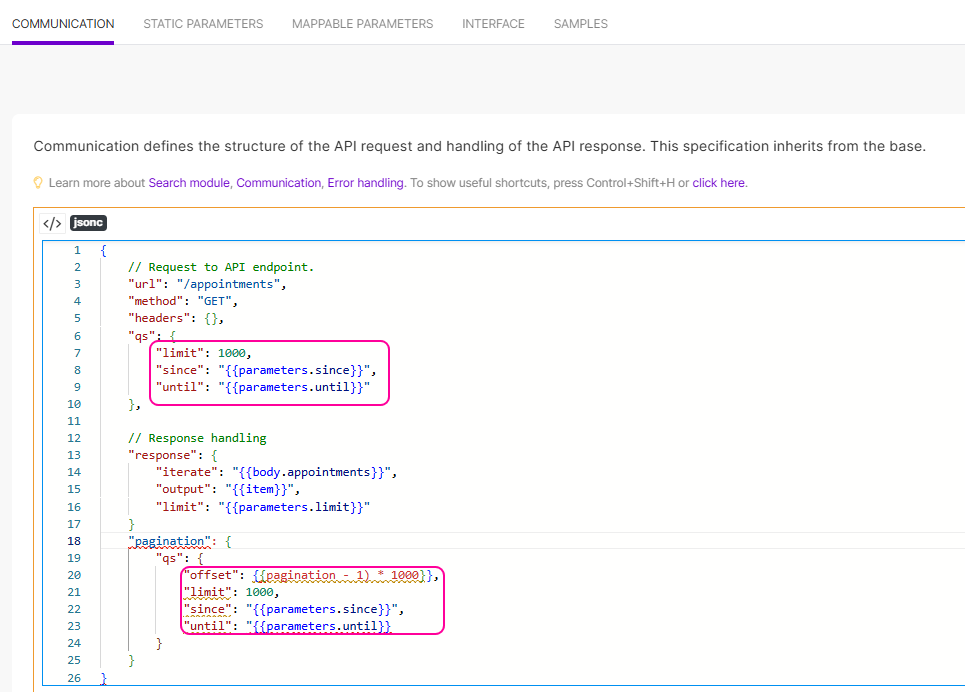Image resolution: width=965 pixels, height=692 pixels.
Task: Click the underlined "pagination" key
Action: [x=170, y=541]
